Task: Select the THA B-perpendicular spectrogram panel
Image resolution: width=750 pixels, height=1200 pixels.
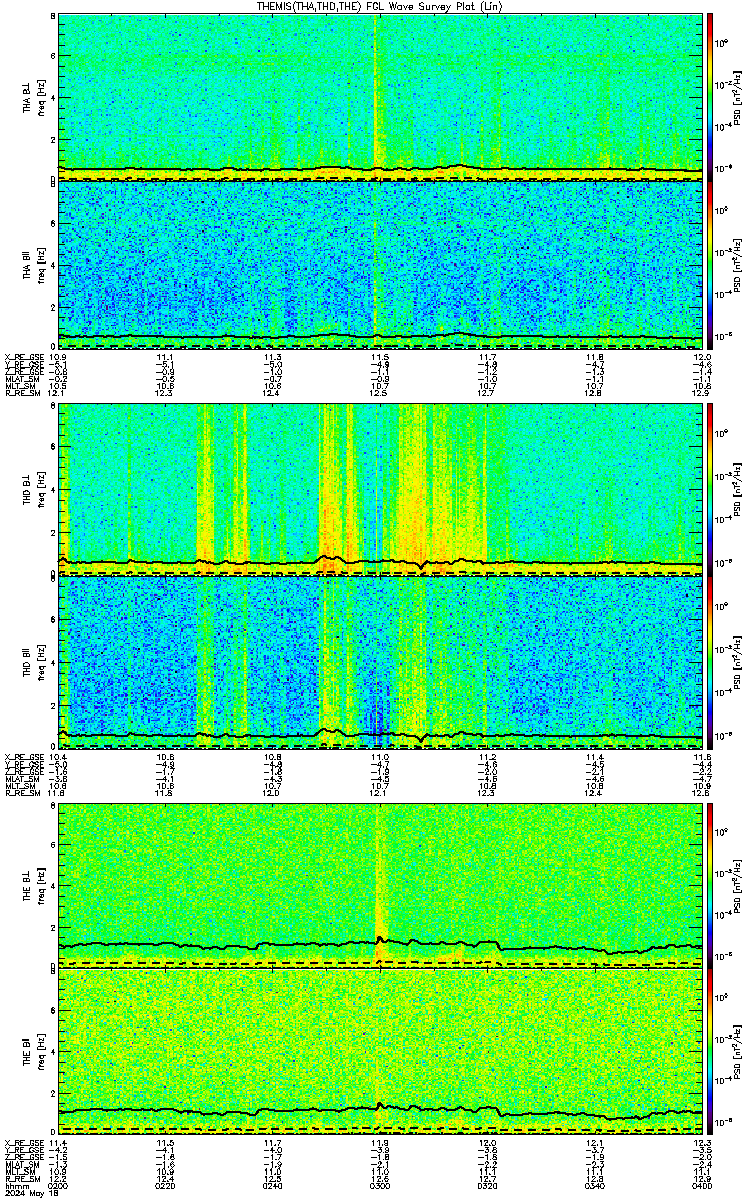Action: (x=380, y=97)
